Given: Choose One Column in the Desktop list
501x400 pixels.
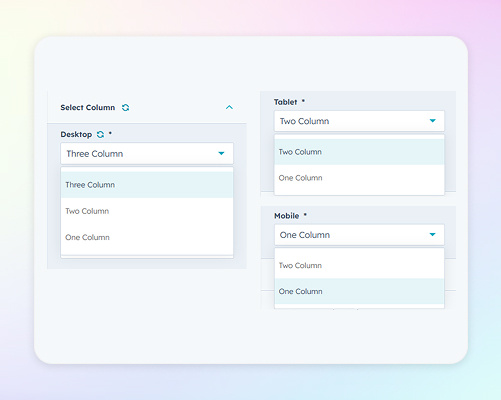Looking at the screenshot, I should [147, 237].
